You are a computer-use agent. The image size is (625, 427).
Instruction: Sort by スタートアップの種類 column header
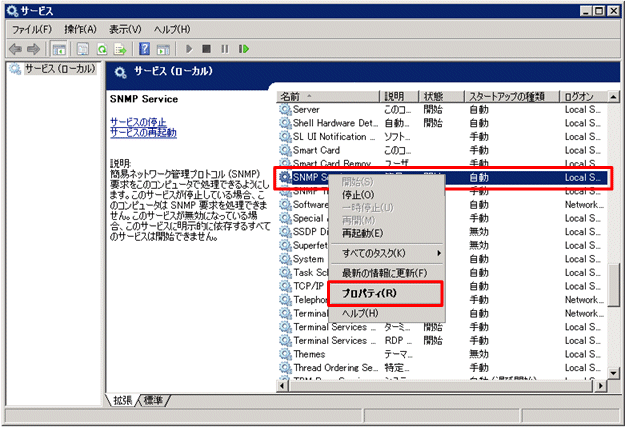click(x=510, y=96)
